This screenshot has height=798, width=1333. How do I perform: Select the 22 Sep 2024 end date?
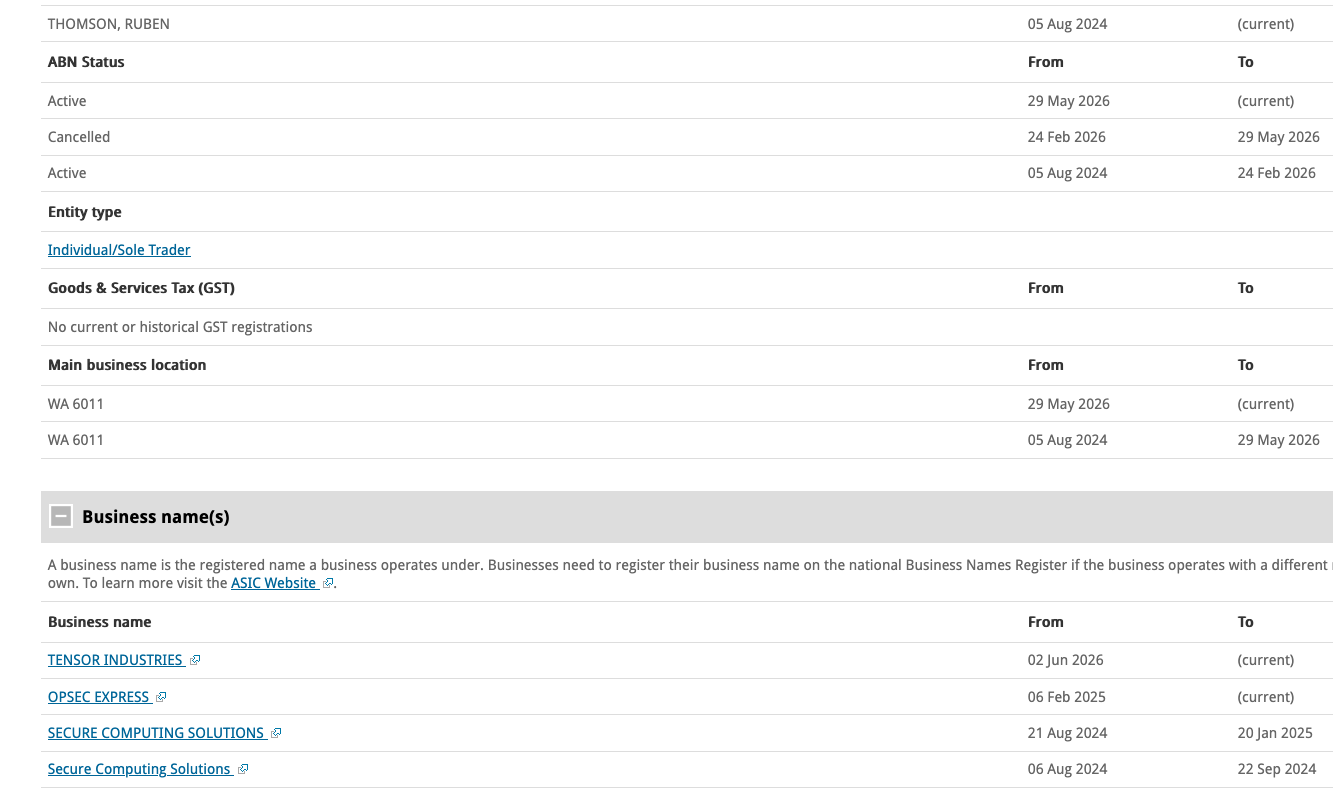click(1277, 769)
